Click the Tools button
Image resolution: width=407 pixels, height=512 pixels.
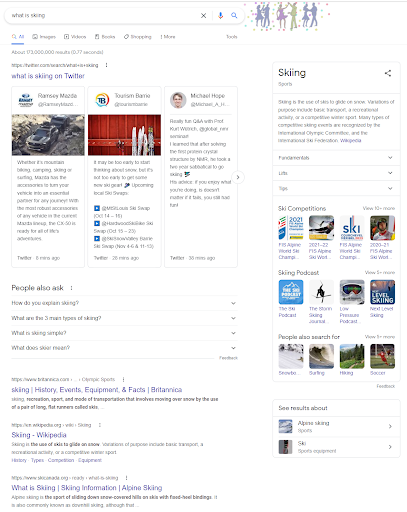point(232,37)
